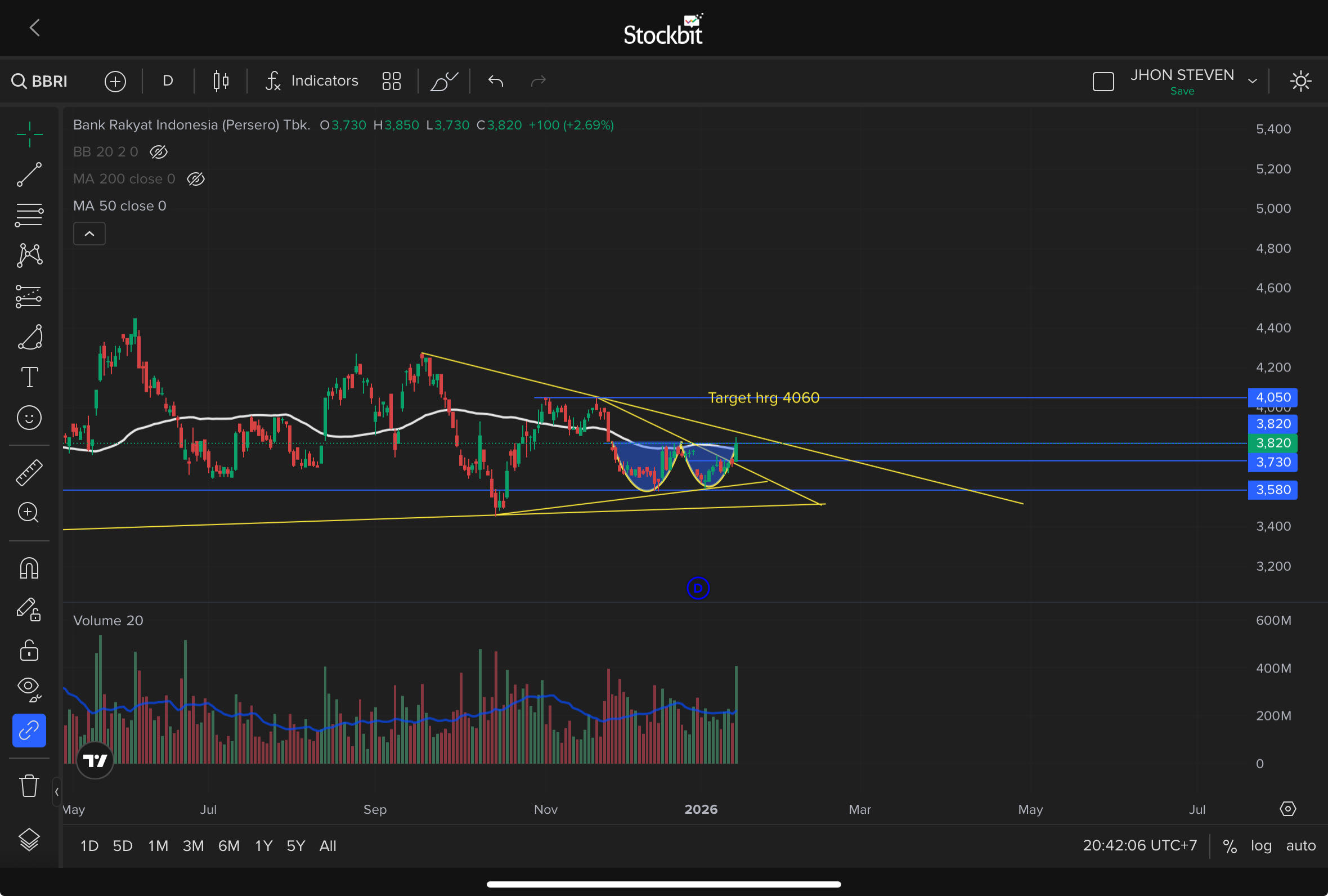
Task: Select the trend line drawing tool
Action: click(29, 174)
